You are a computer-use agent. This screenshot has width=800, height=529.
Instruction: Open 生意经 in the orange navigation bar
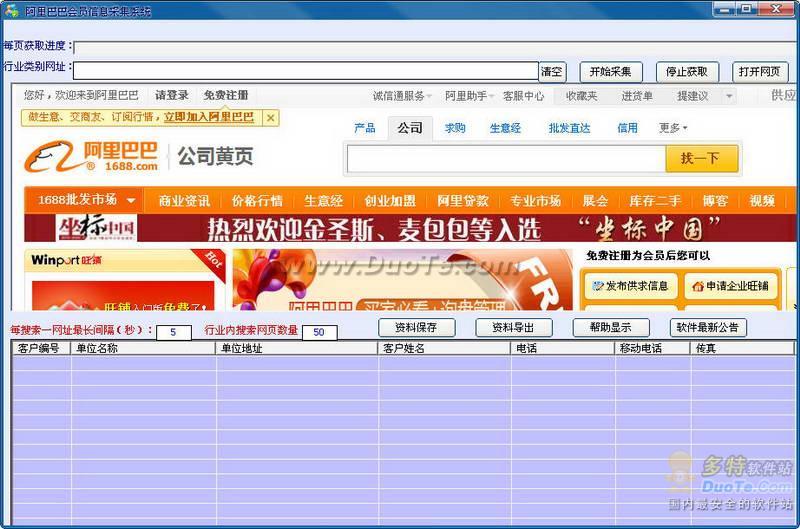coord(323,200)
